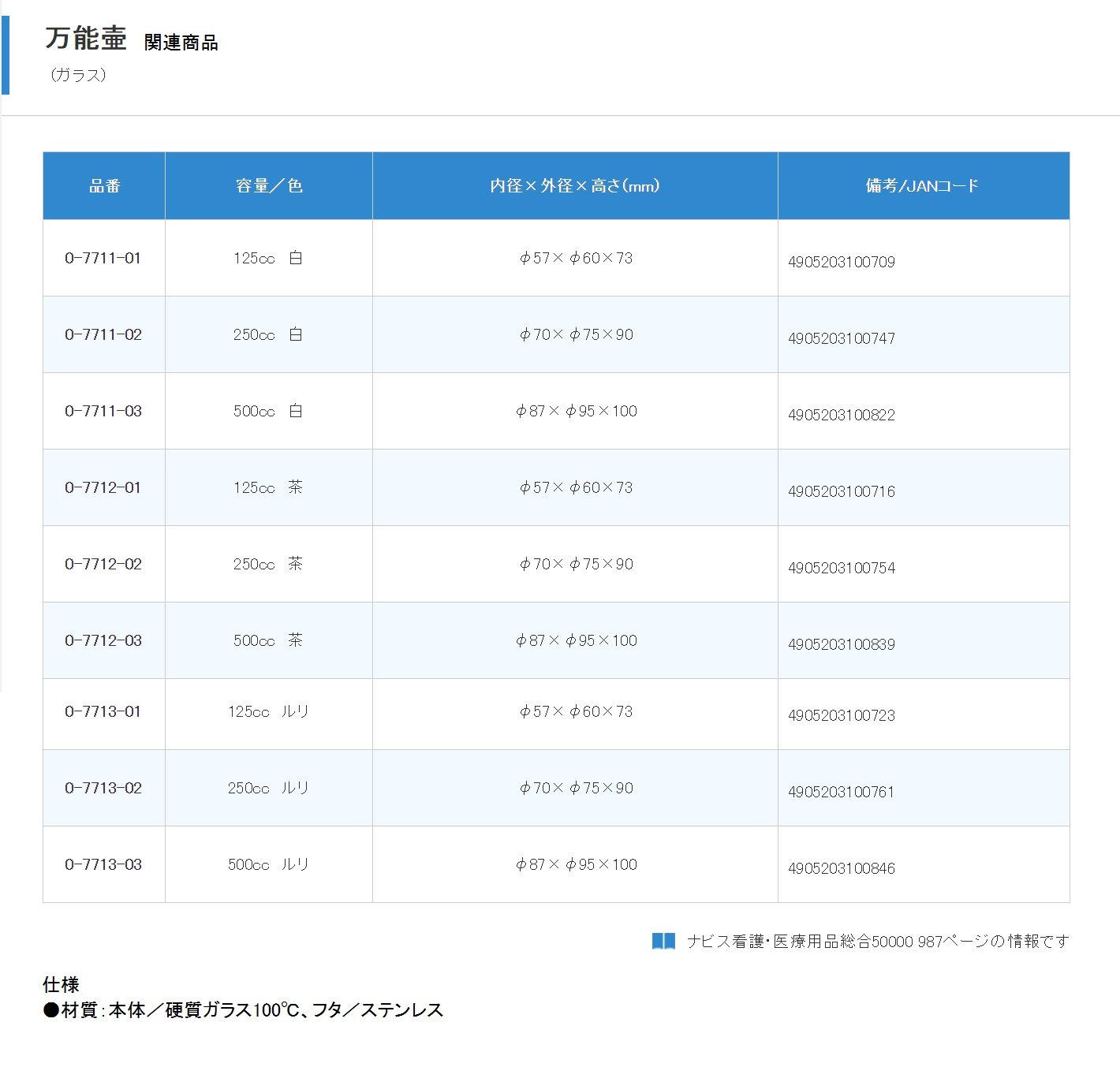The height and width of the screenshot is (1082, 1120).
Task: Click the 備考/JANコード column header
Action: pyautogui.click(x=922, y=186)
